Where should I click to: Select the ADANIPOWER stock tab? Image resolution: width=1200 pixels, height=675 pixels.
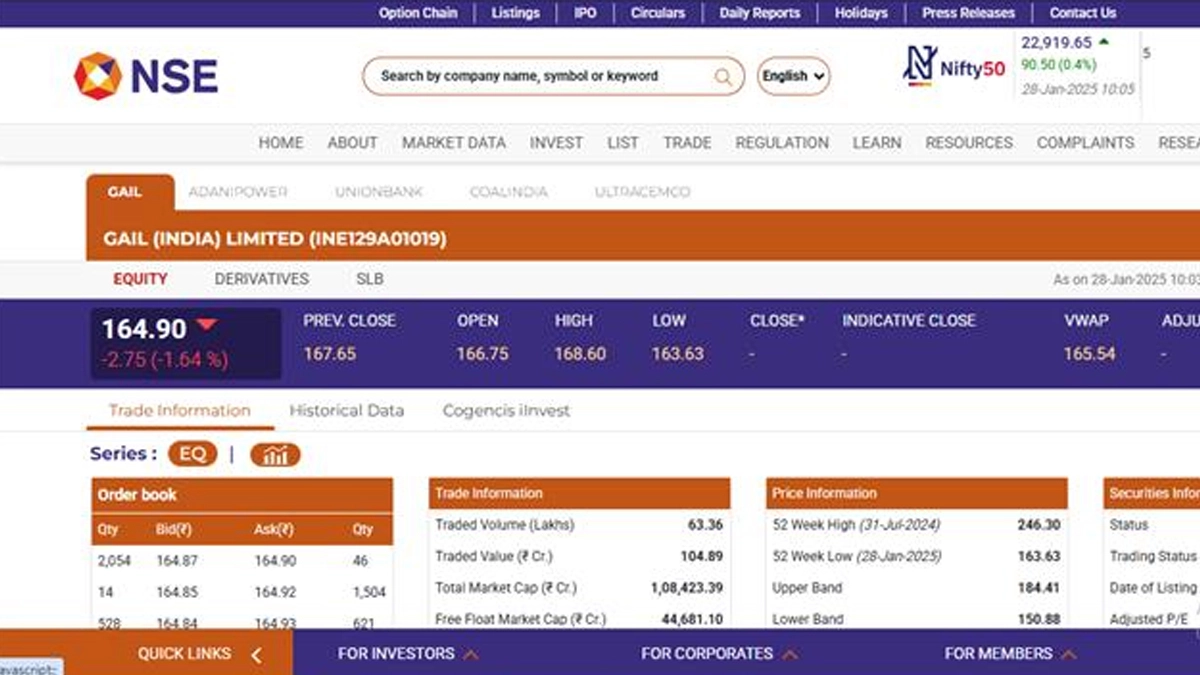point(238,192)
